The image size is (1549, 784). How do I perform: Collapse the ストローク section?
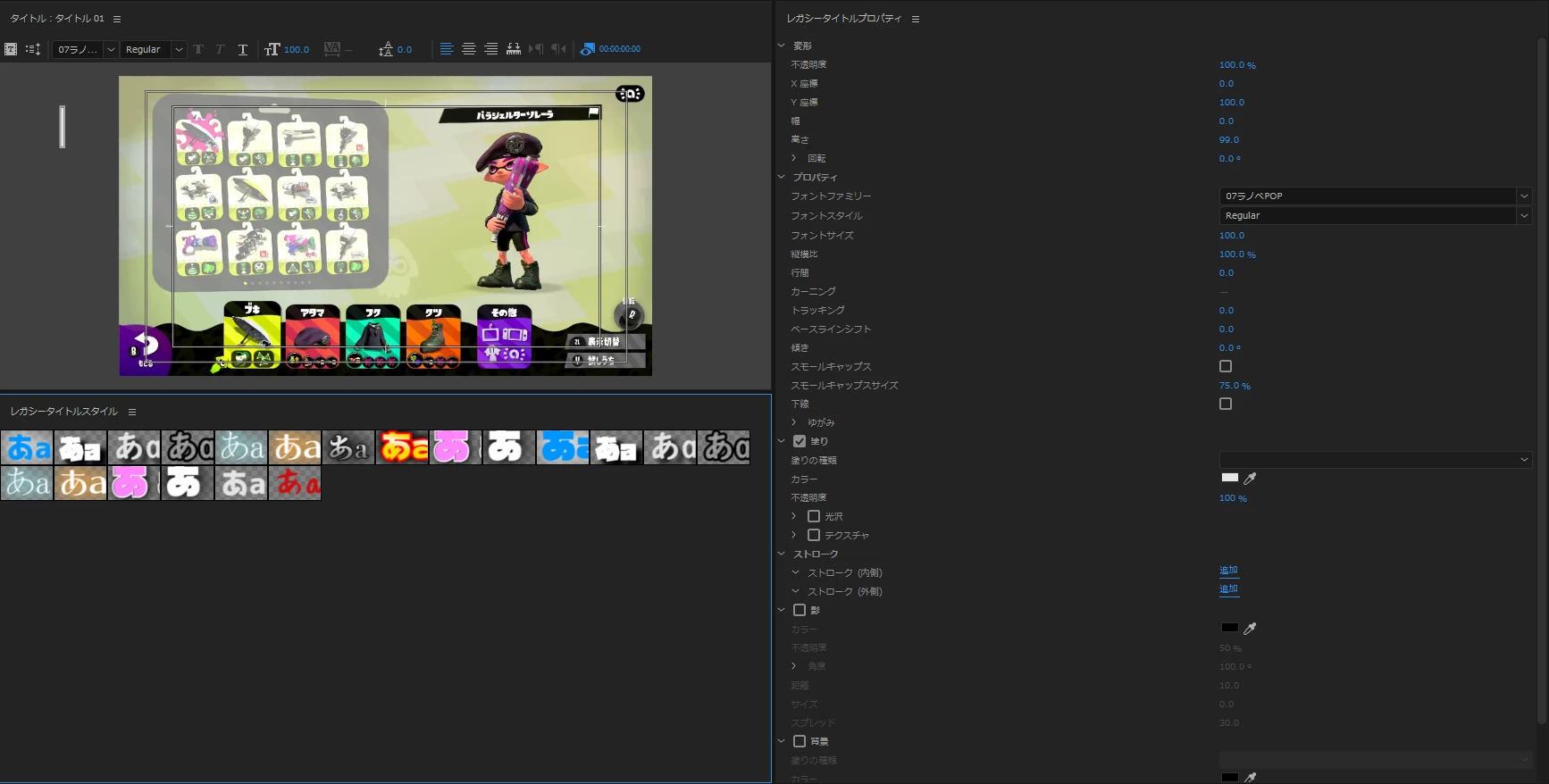[782, 554]
